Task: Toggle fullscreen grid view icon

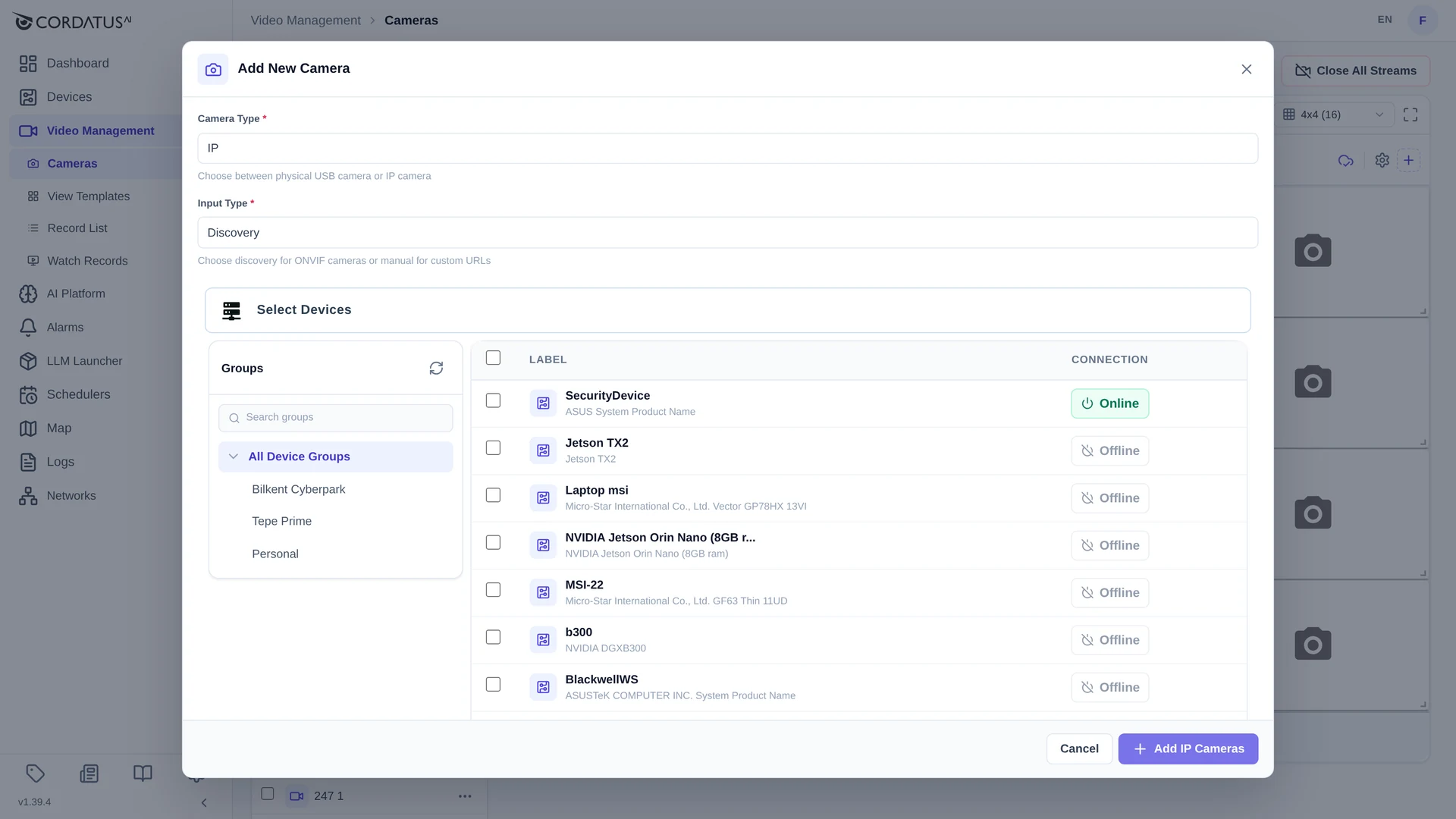Action: point(1410,115)
